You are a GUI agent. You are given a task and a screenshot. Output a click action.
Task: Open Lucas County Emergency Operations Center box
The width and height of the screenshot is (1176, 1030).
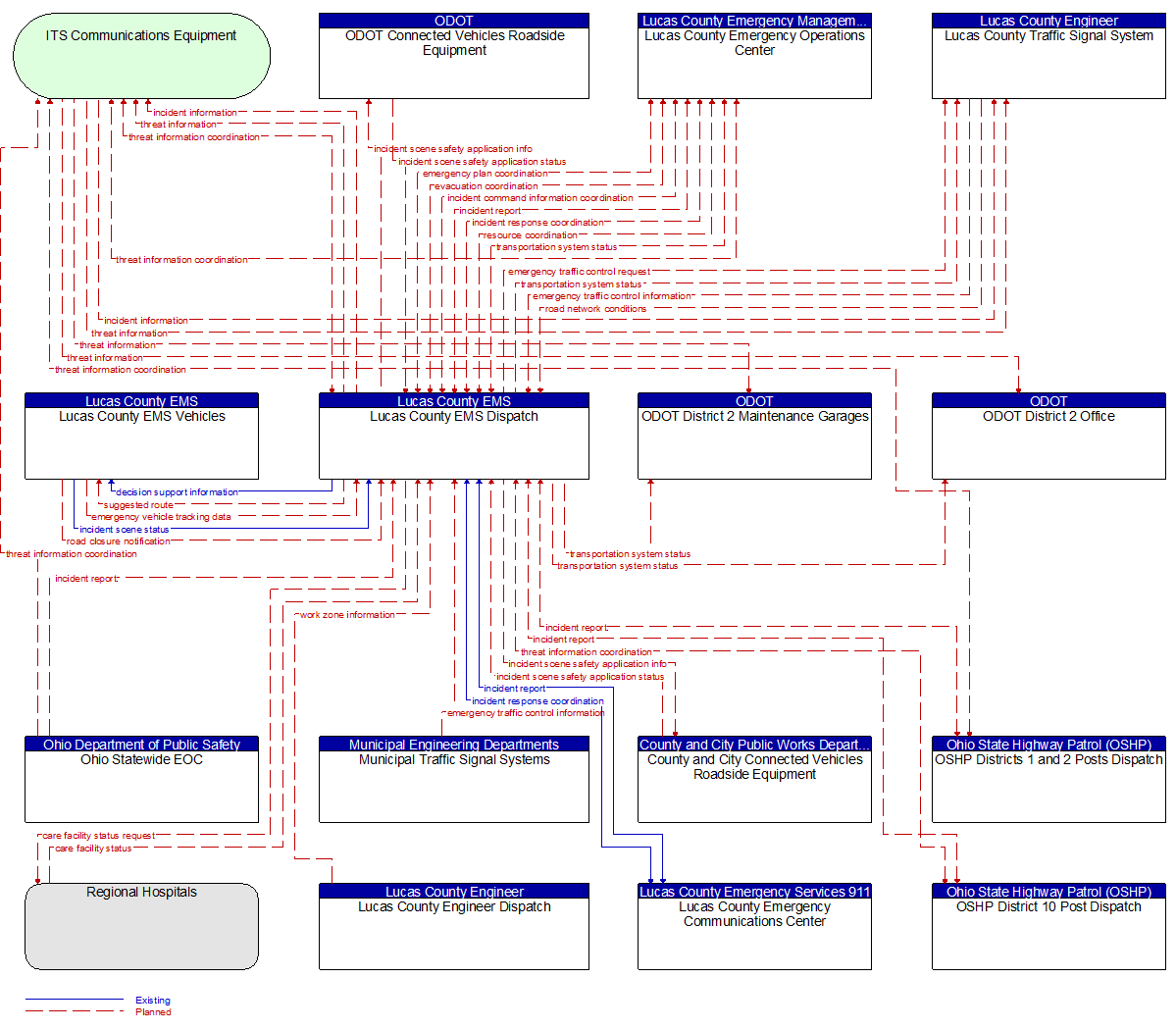point(754,56)
